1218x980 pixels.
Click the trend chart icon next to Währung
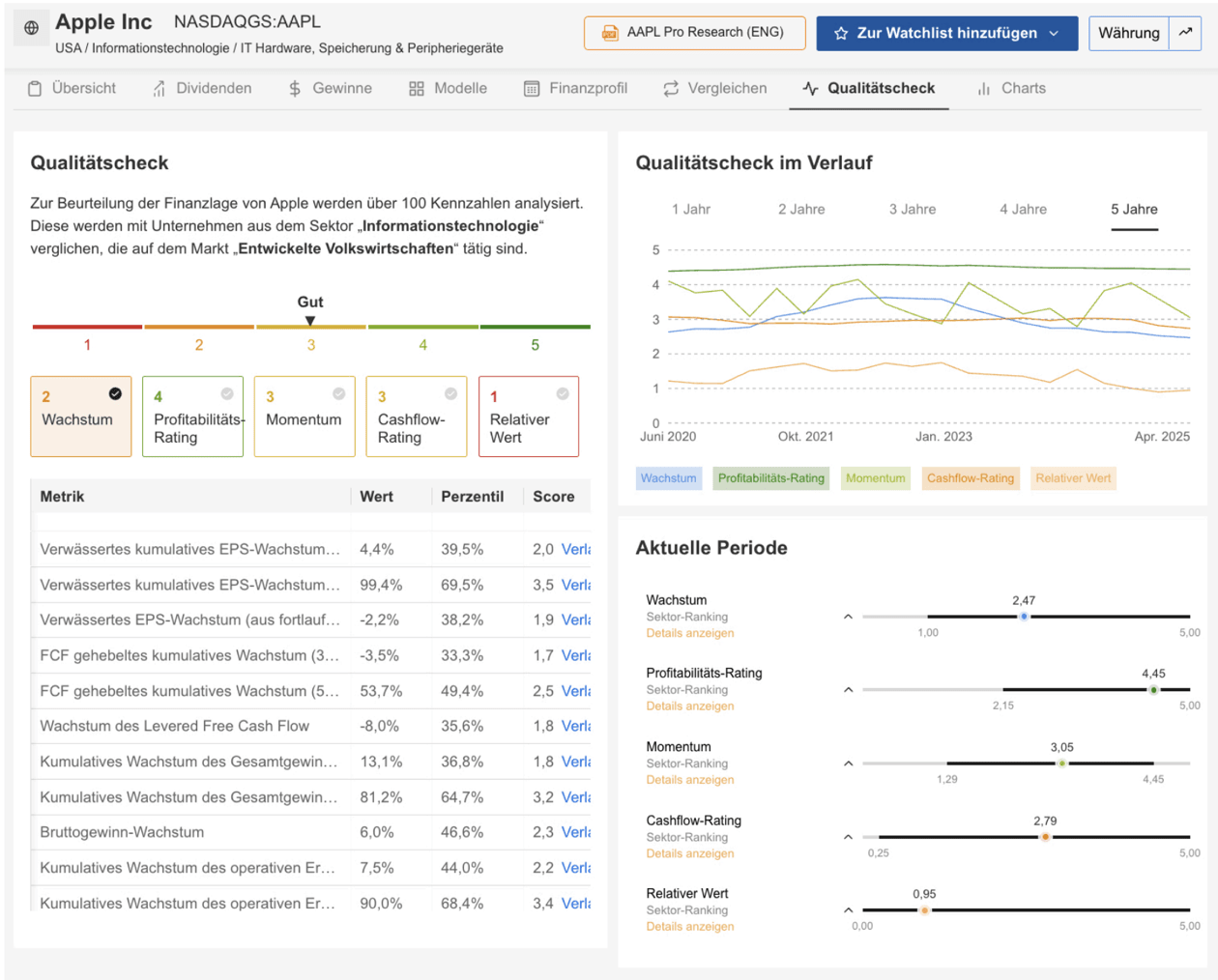[x=1185, y=33]
